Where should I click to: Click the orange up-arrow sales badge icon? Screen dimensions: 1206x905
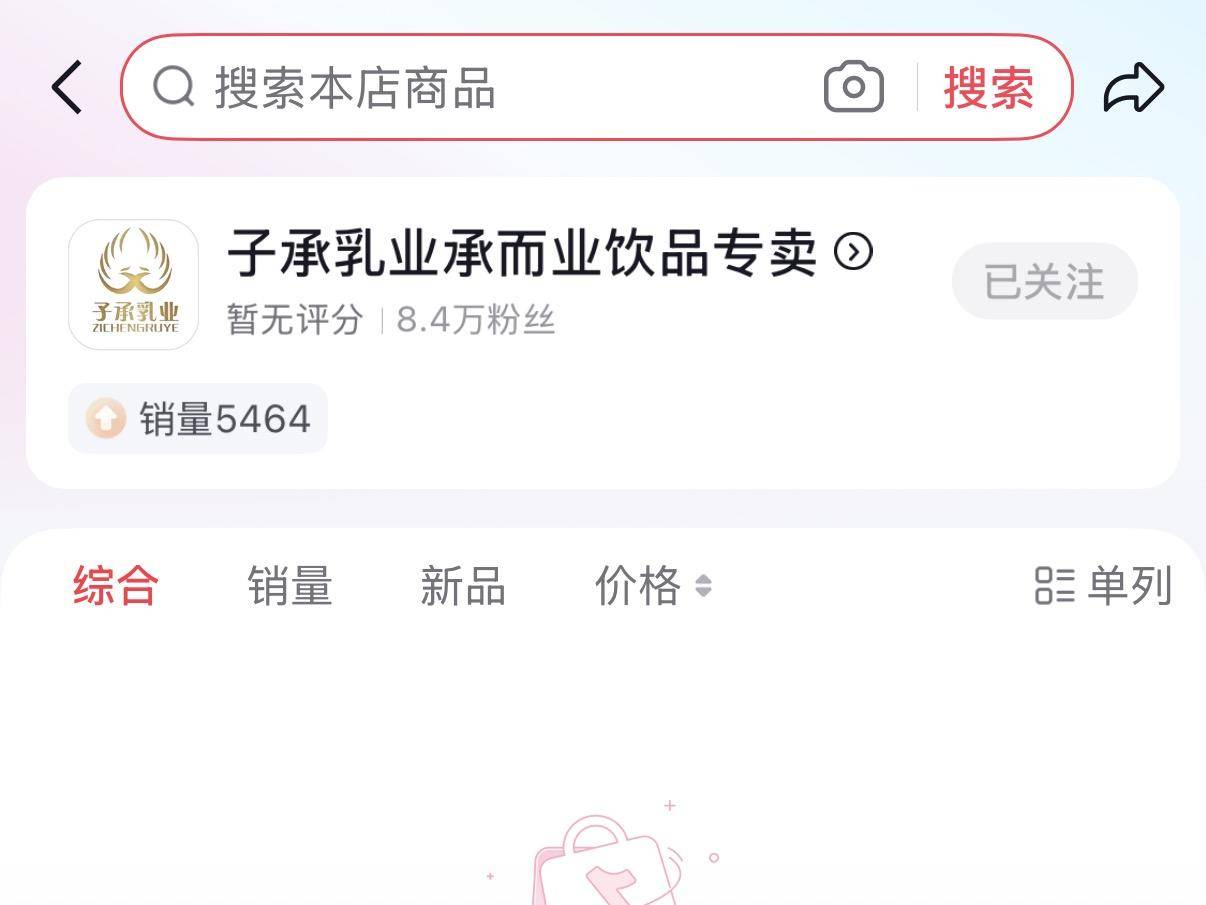105,418
